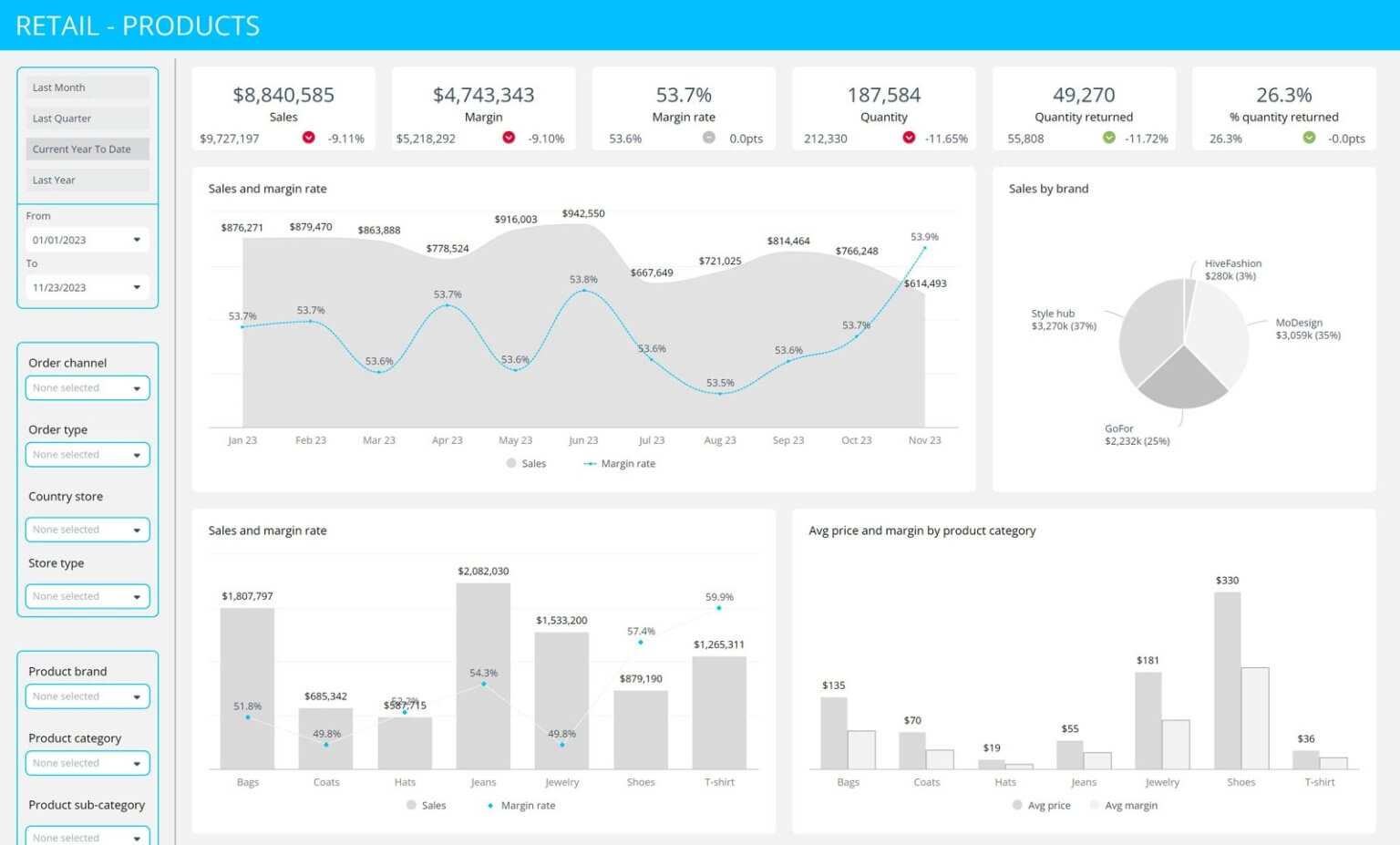Viewport: 1400px width, 845px height.
Task: Open the Store type filter dropdown
Action: pos(87,596)
